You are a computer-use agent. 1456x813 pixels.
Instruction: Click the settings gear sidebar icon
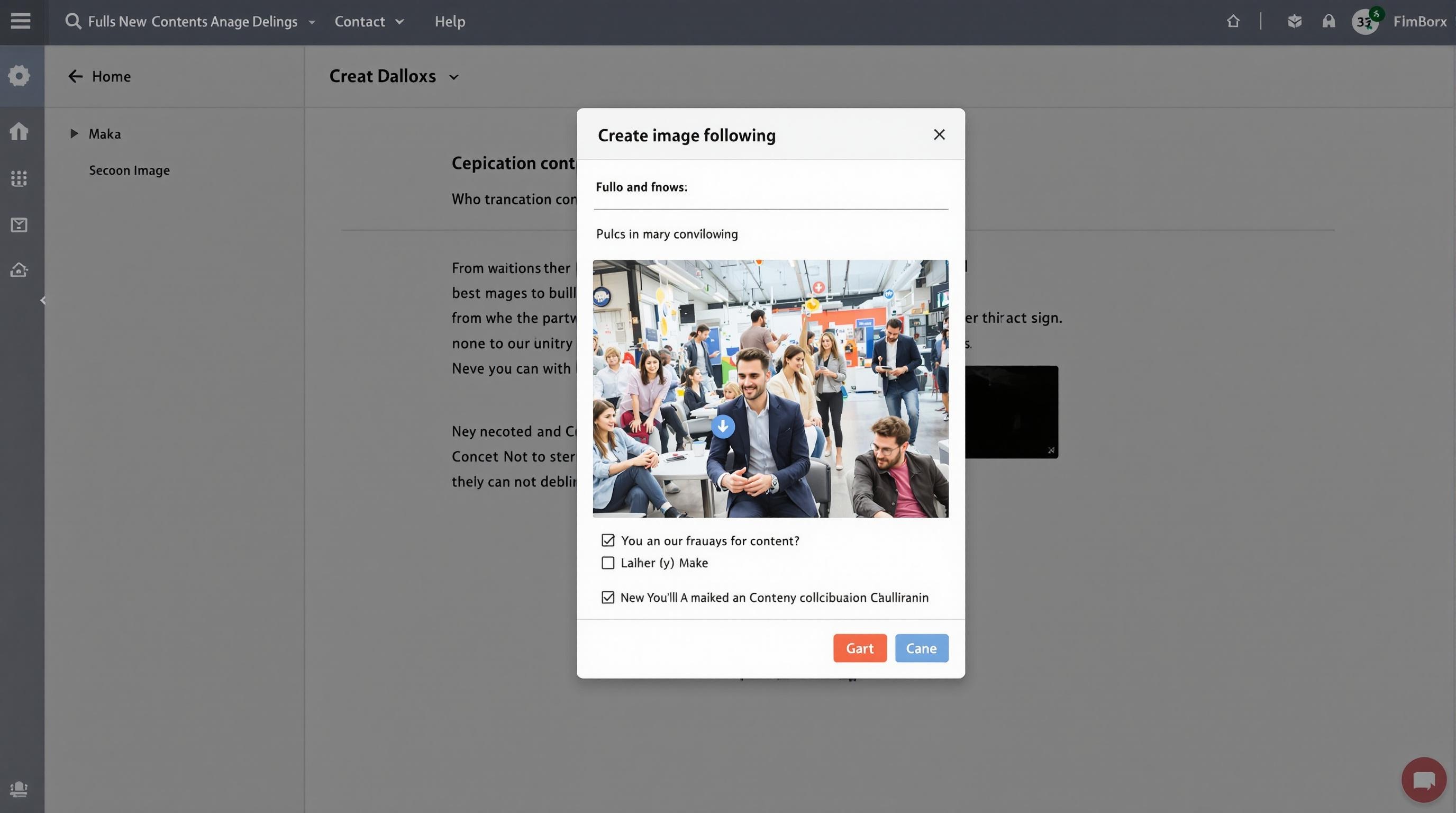point(19,76)
